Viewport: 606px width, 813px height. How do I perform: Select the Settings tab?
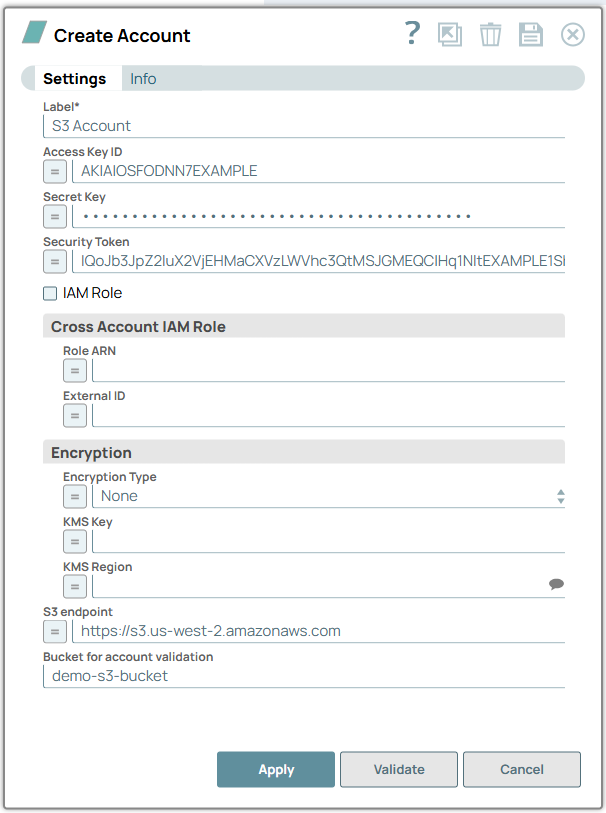[75, 79]
